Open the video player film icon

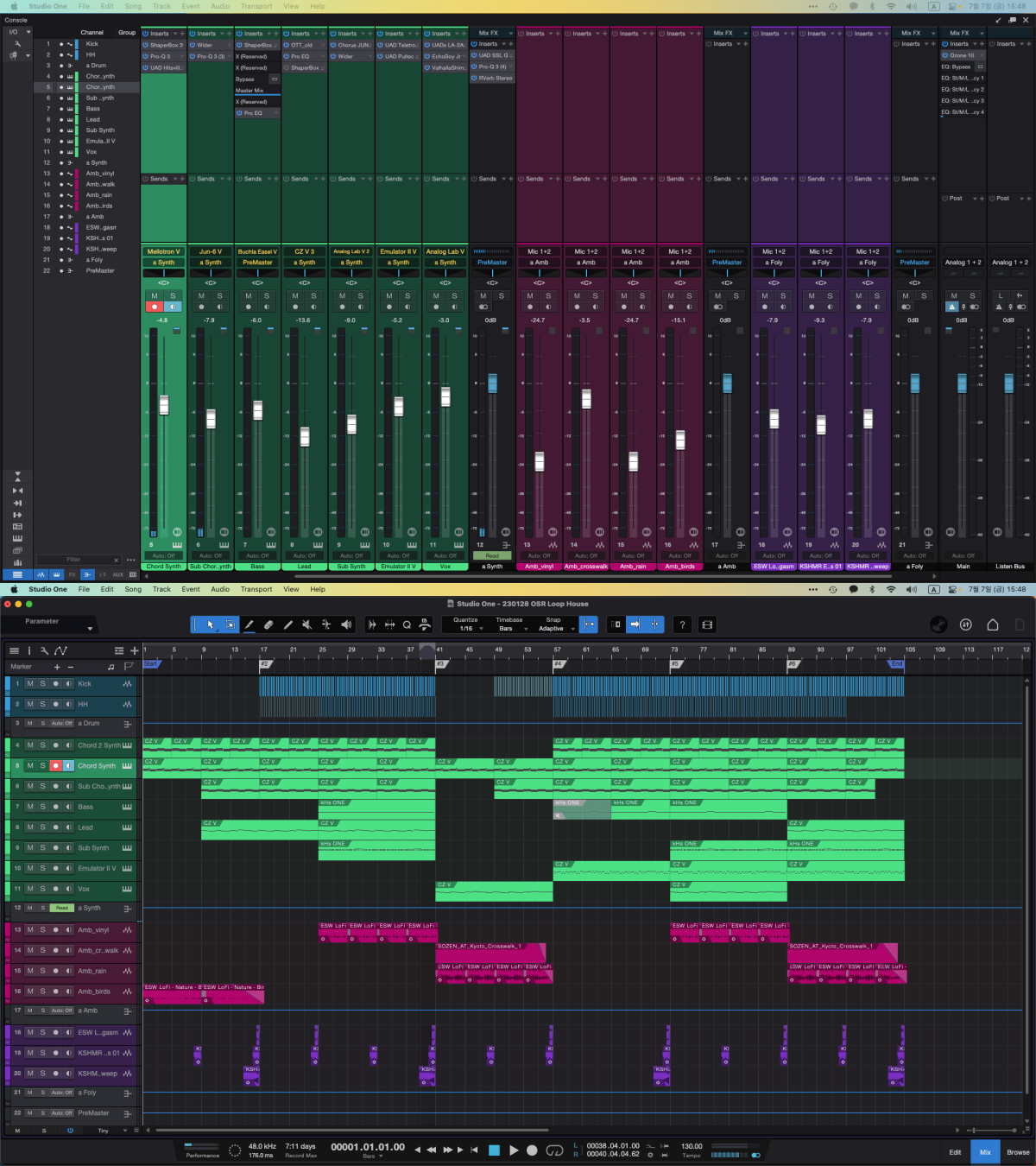coord(707,624)
